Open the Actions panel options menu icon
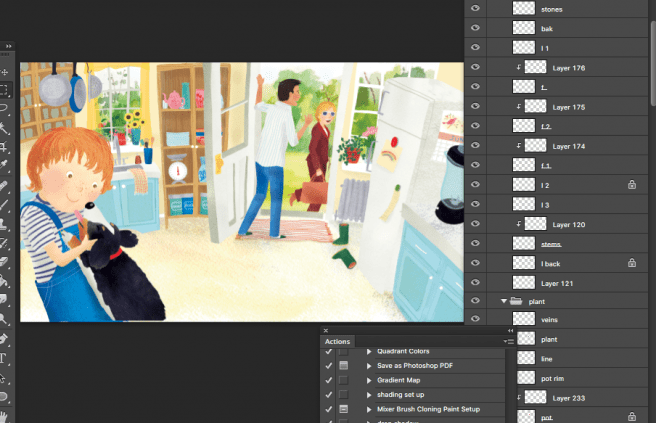The height and width of the screenshot is (423, 656). (x=509, y=342)
